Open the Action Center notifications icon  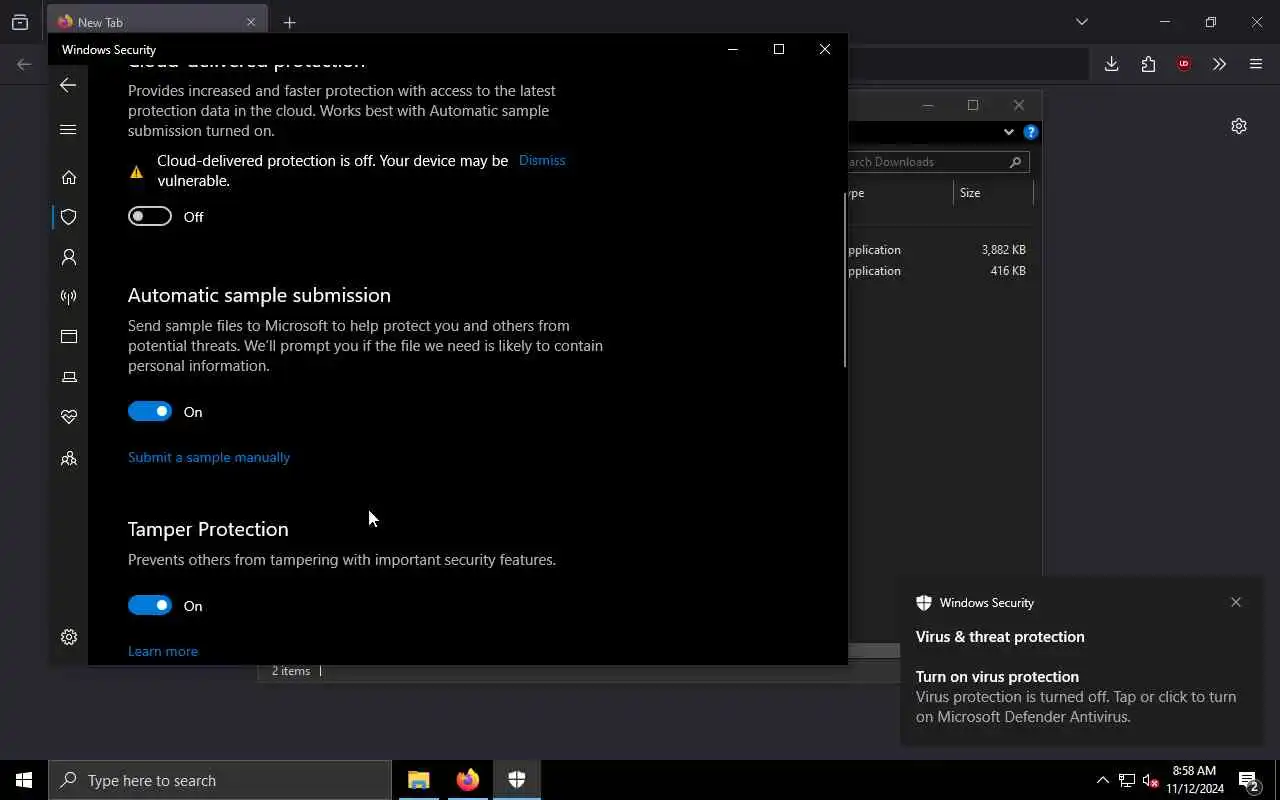point(1249,780)
